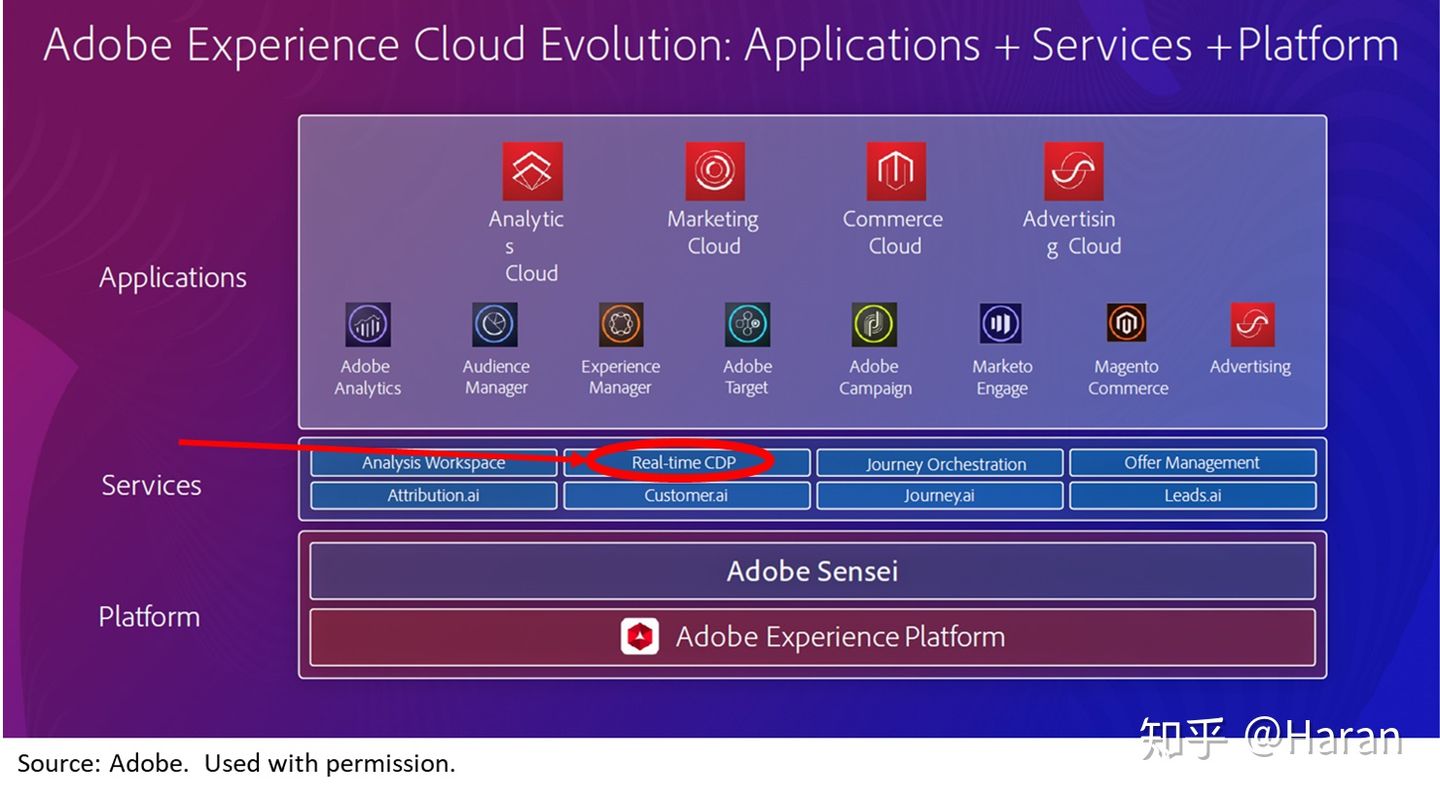Select the Marketo Engage icon

click(x=1001, y=324)
